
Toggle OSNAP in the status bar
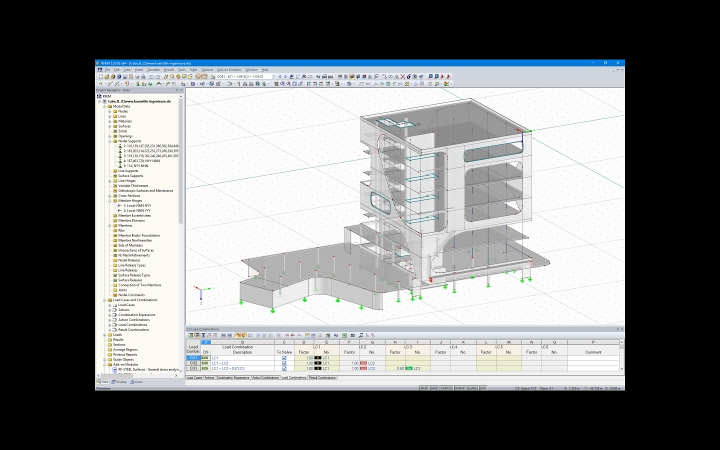point(460,388)
